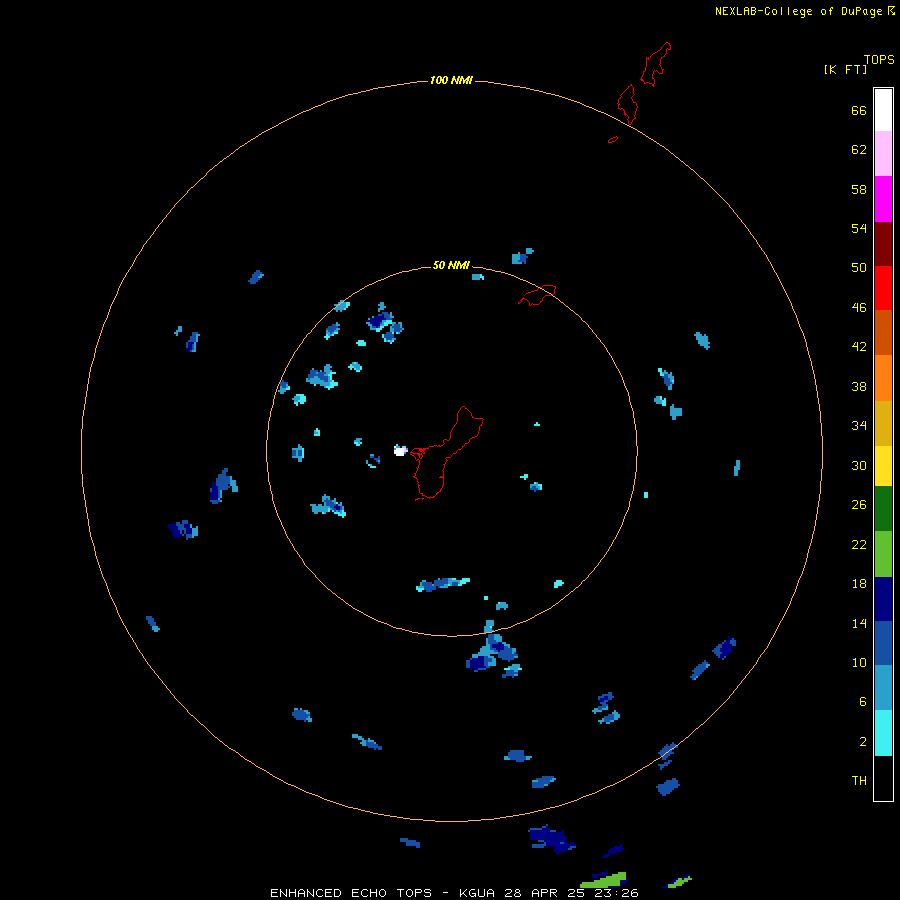Screen dimensions: 900x900
Task: Click legend value '46'
Action: tap(859, 308)
